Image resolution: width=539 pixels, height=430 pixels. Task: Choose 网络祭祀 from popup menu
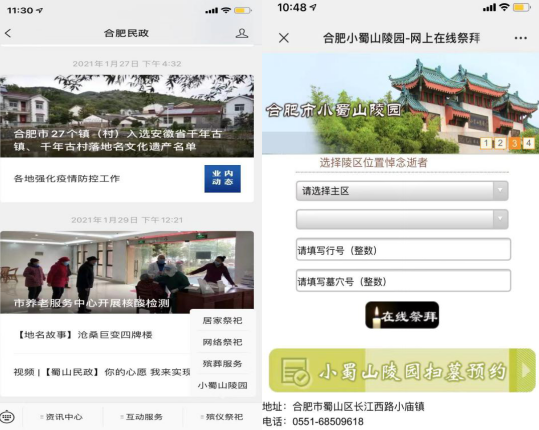click(222, 342)
